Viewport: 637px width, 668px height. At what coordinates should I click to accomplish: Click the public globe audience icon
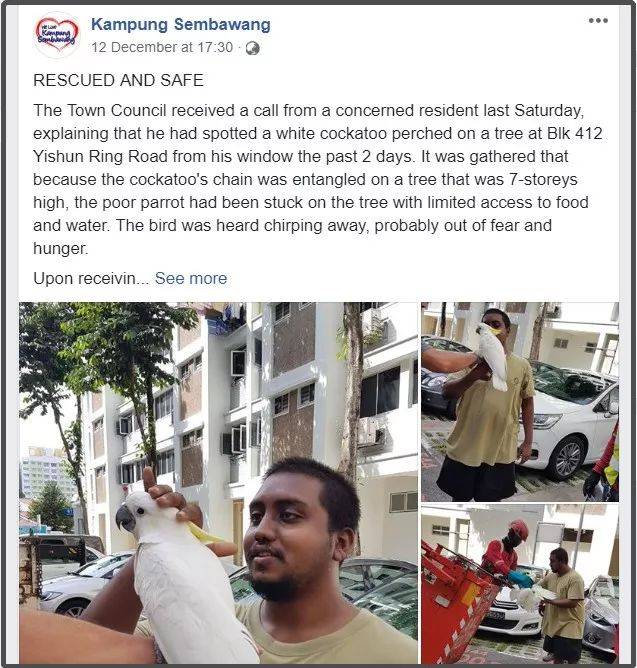click(252, 48)
